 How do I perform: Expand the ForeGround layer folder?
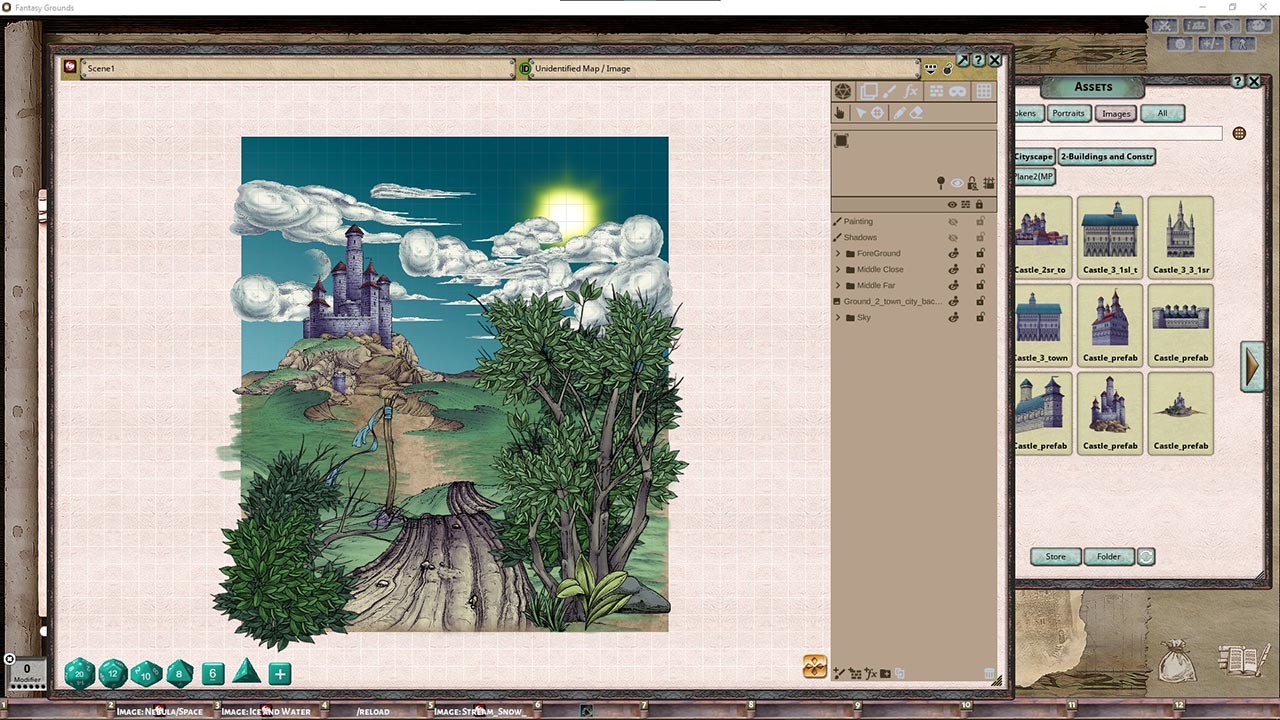tap(838, 253)
